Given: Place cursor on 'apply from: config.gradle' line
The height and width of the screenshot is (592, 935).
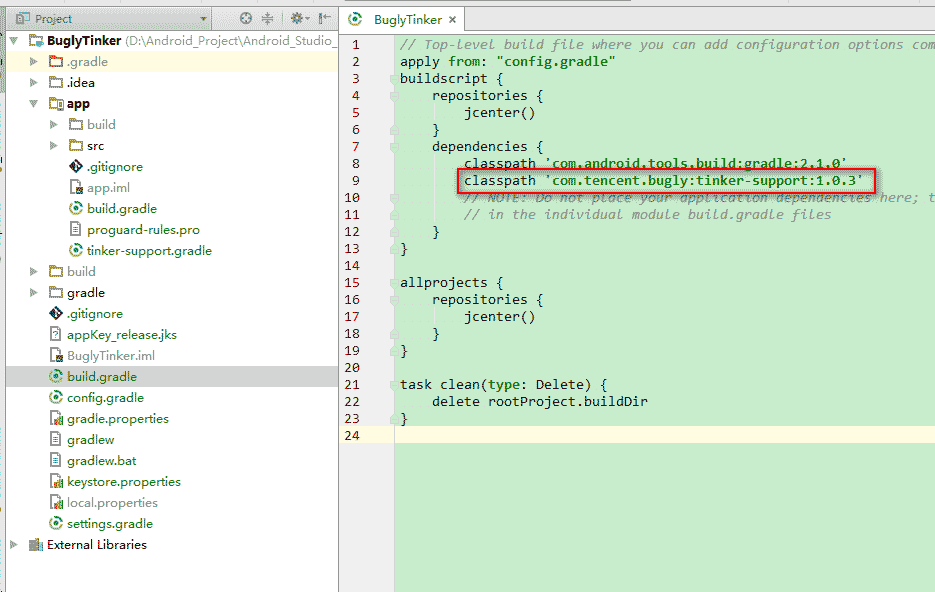Looking at the screenshot, I should (507, 61).
